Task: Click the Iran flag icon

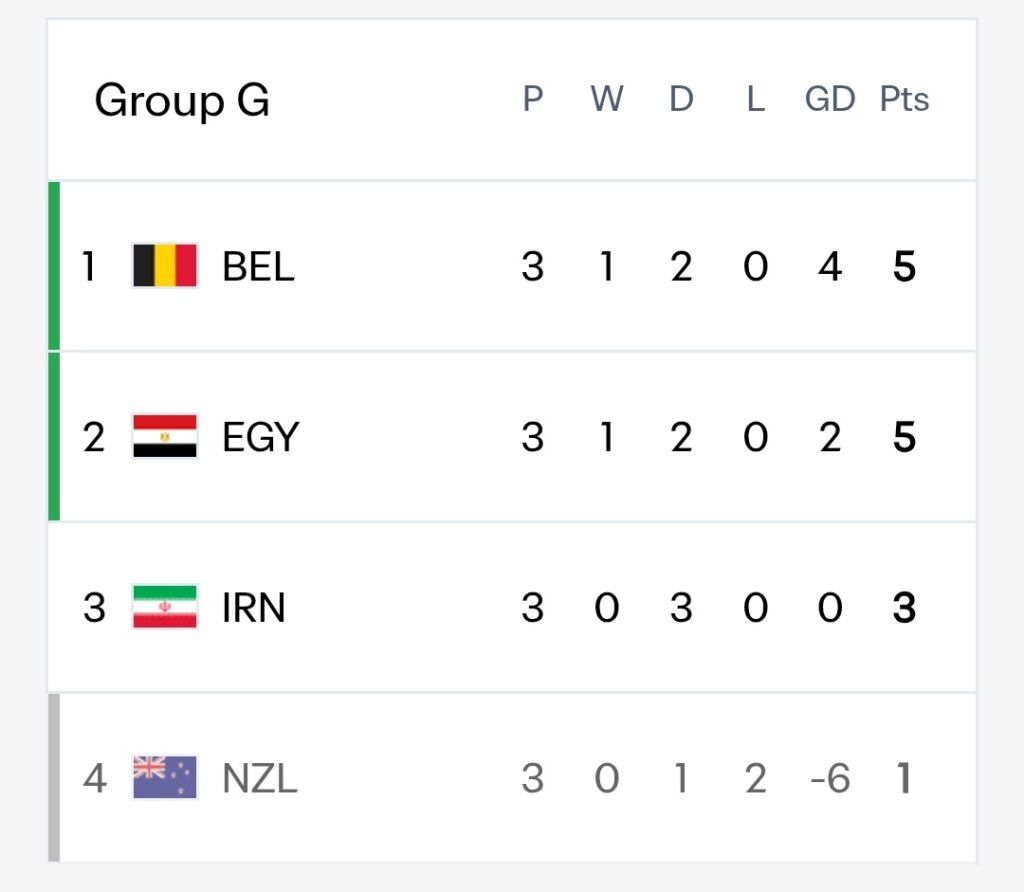Action: [165, 607]
